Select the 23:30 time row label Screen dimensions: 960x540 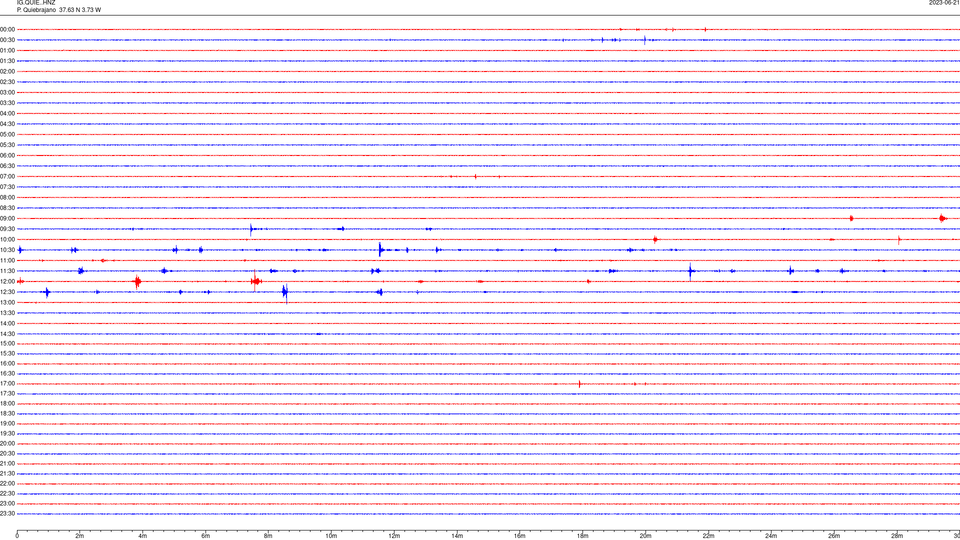click(7, 514)
